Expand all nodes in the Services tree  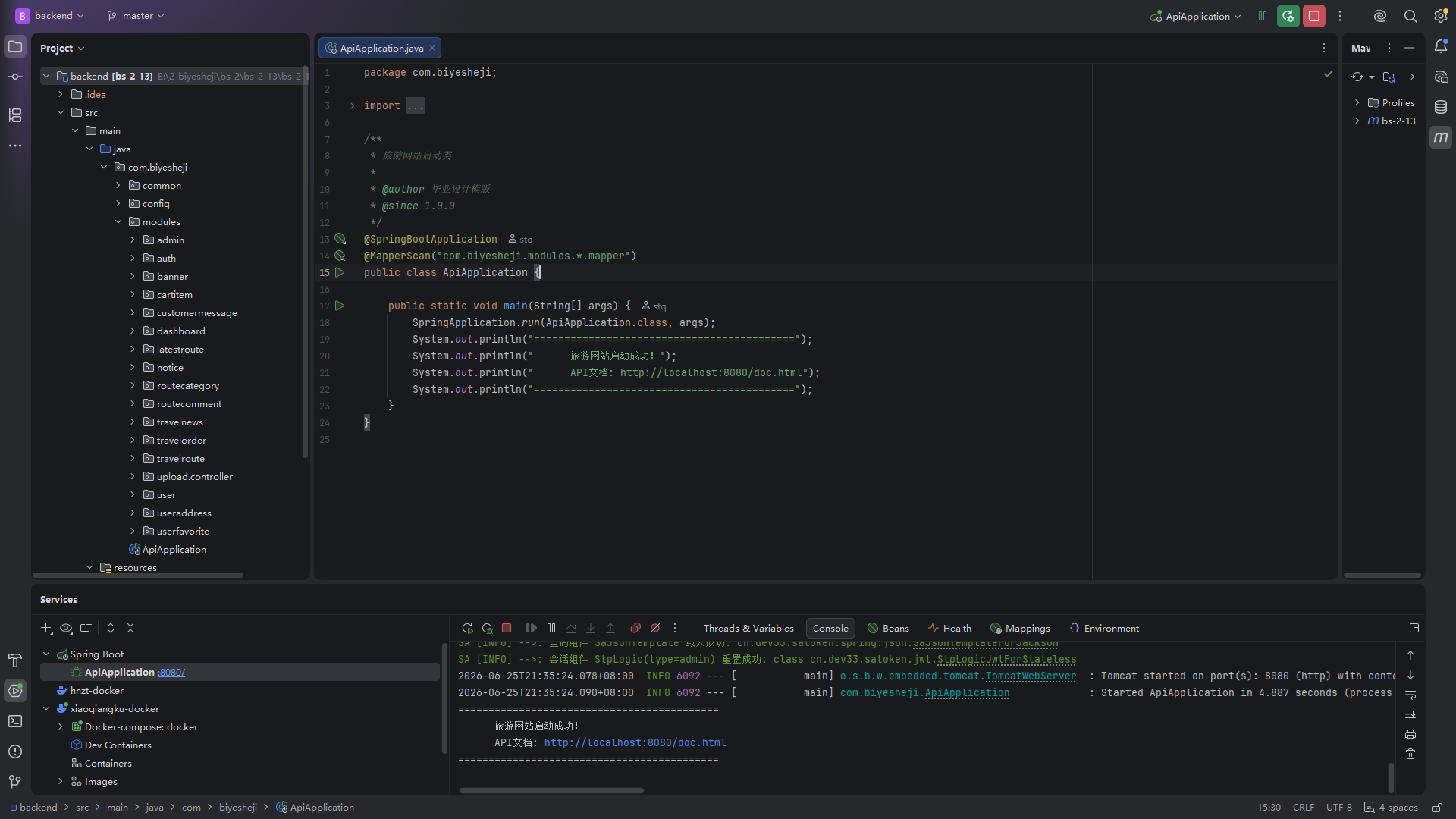tap(111, 628)
